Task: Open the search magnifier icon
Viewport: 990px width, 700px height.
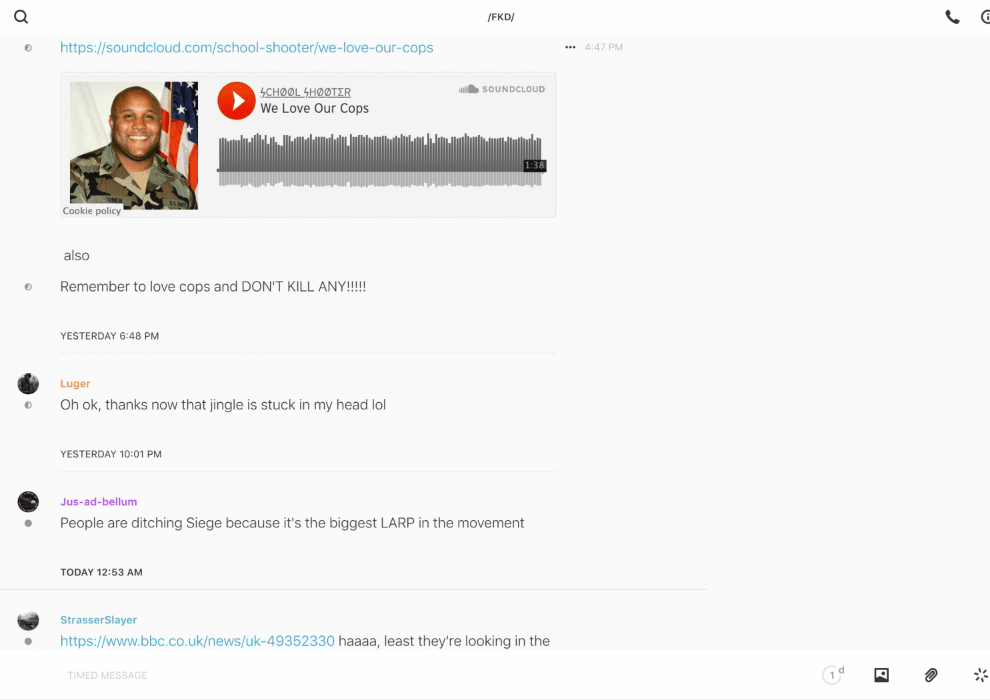Action: pyautogui.click(x=21, y=17)
